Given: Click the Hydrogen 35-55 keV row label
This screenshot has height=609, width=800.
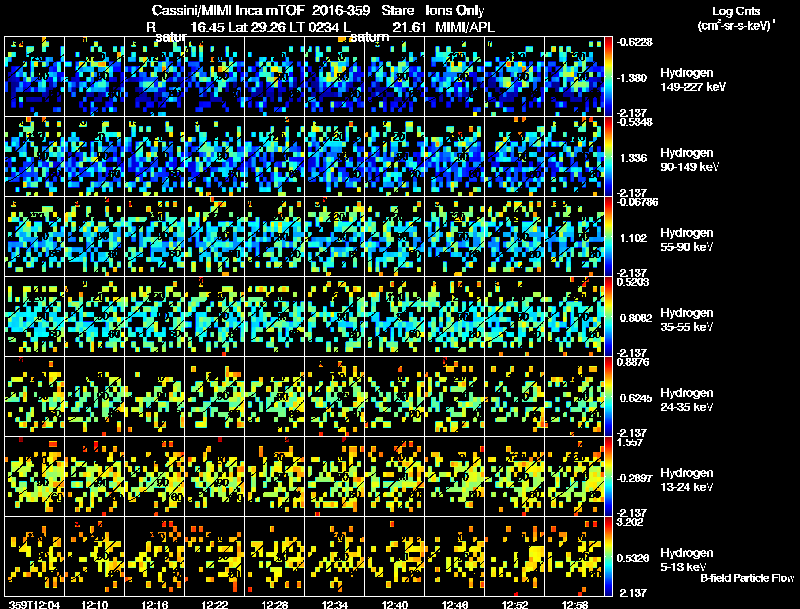Looking at the screenshot, I should pos(687,320).
